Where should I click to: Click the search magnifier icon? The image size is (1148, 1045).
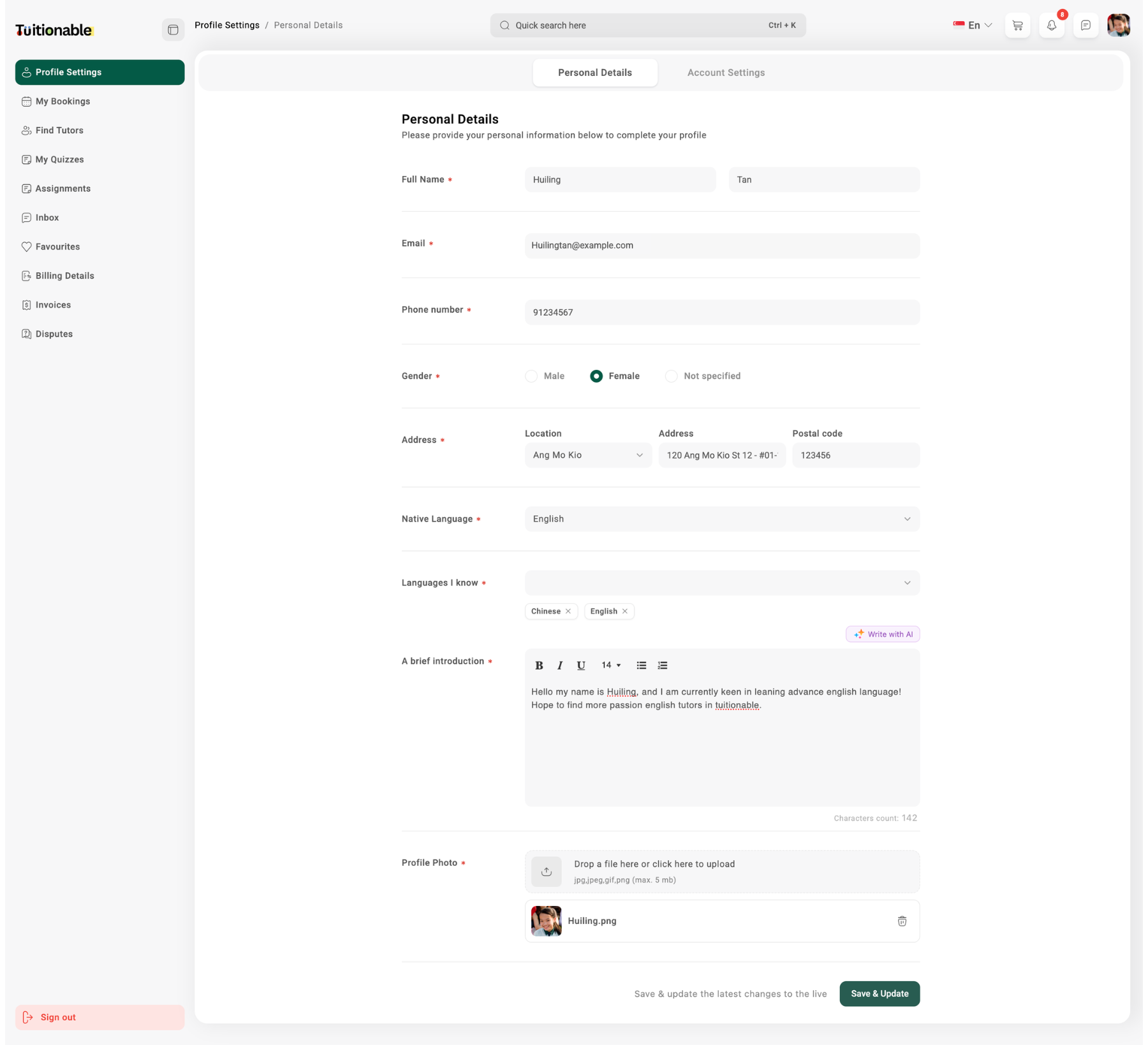(x=504, y=26)
